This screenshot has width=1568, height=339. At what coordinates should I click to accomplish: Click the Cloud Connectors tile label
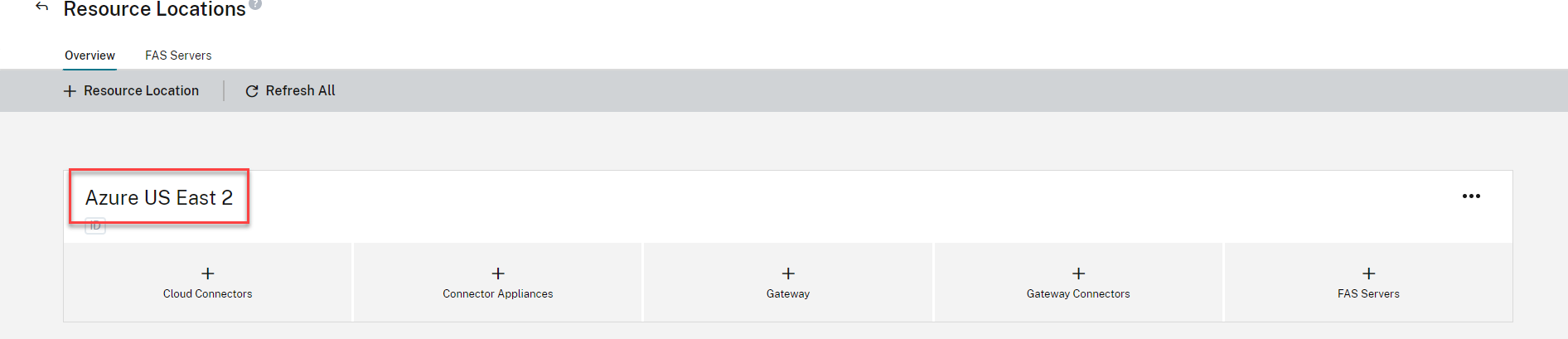tap(208, 294)
